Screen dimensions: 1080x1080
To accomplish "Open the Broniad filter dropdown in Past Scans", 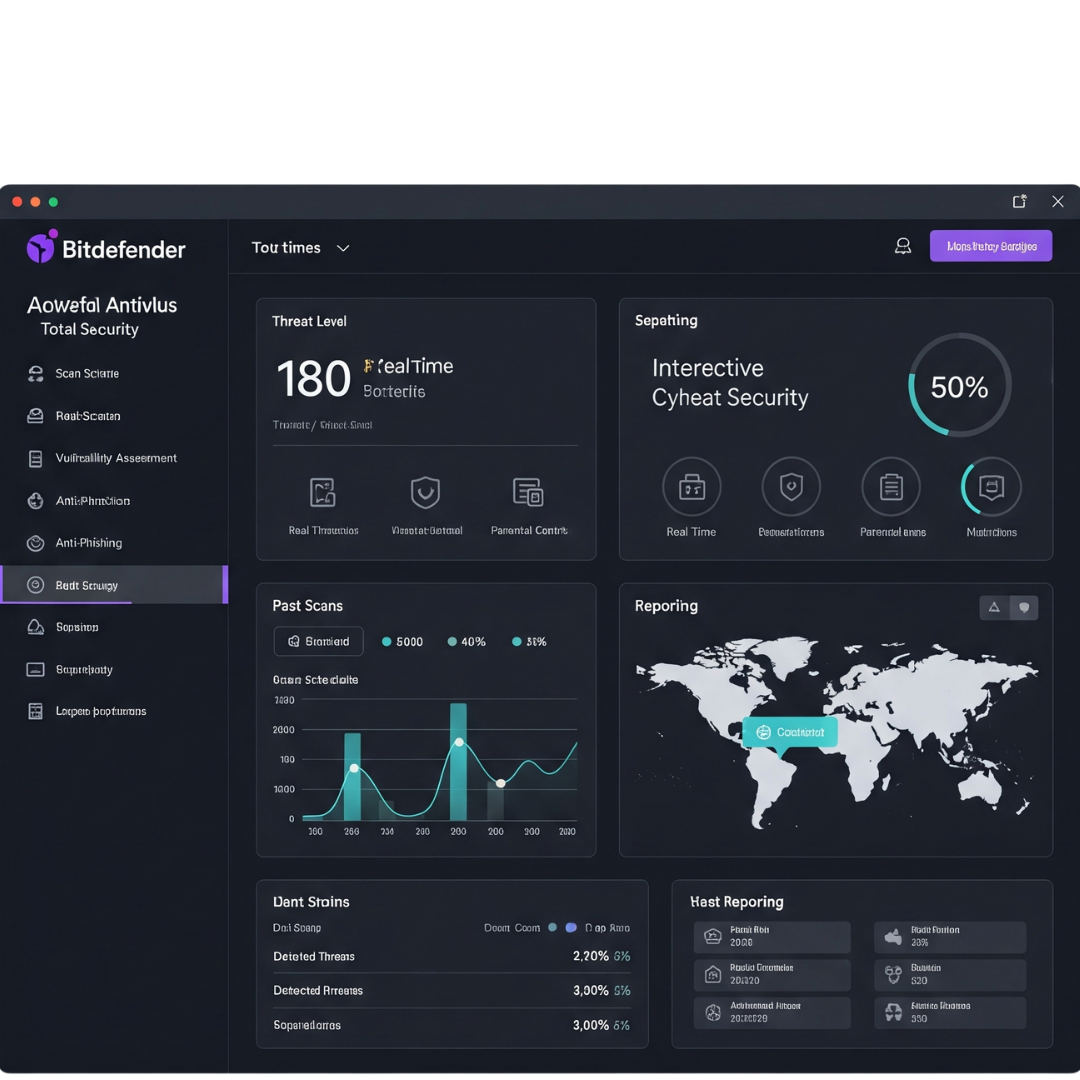I will click(318, 641).
